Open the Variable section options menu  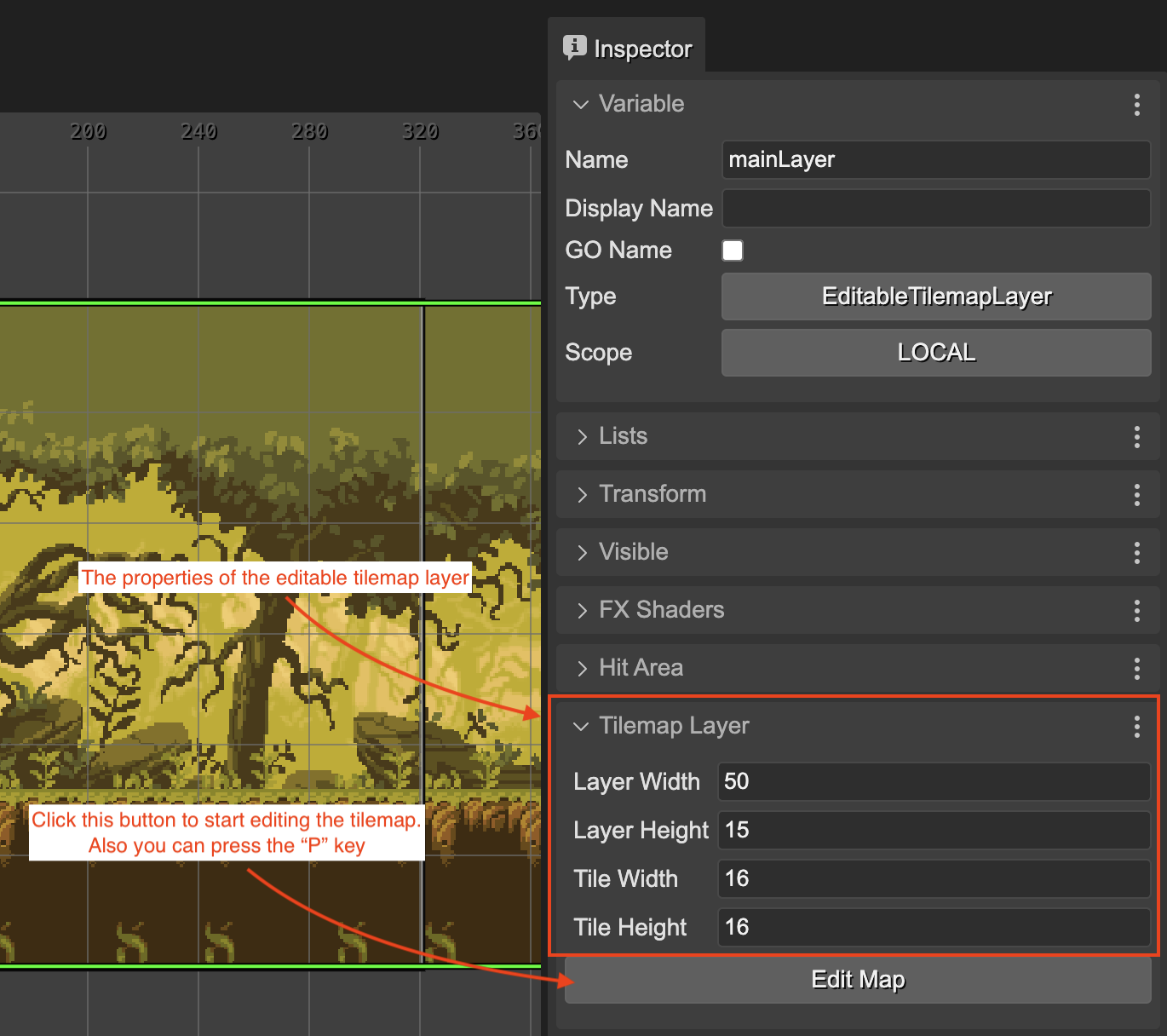[x=1137, y=105]
